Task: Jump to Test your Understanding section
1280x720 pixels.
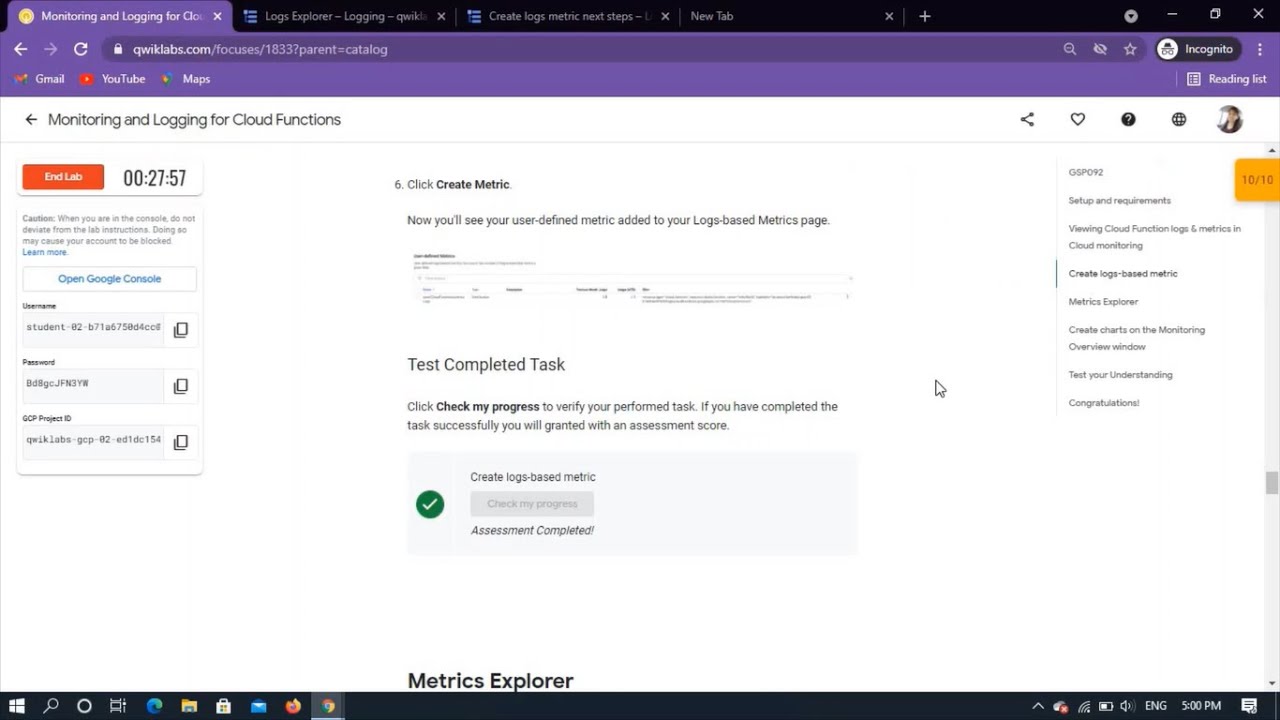Action: pos(1121,375)
